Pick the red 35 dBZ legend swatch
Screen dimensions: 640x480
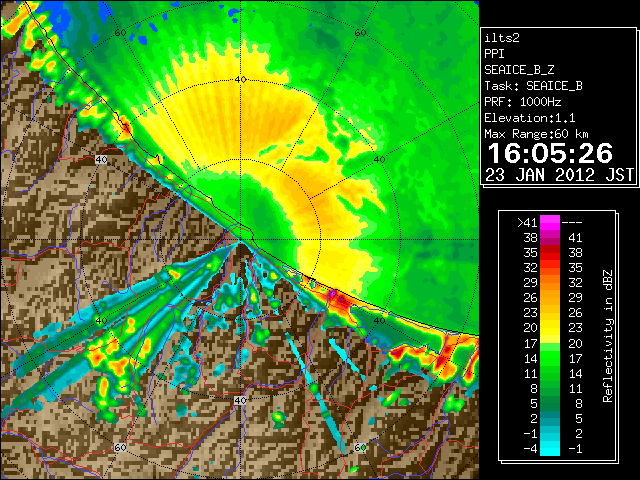coord(550,253)
